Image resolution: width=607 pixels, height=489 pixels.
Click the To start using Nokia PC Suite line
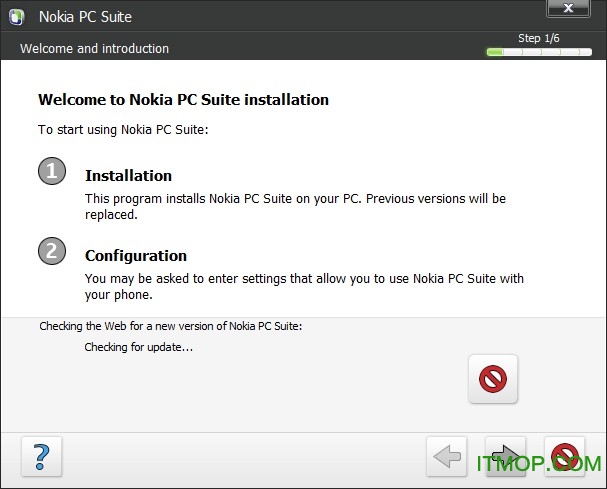[123, 130]
